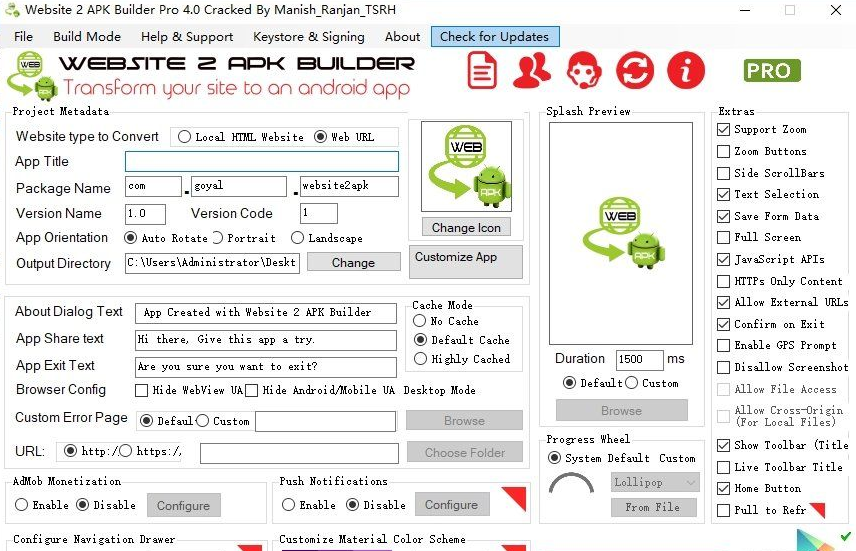Click the red document icon in header
This screenshot has width=856, height=551.
[x=482, y=71]
